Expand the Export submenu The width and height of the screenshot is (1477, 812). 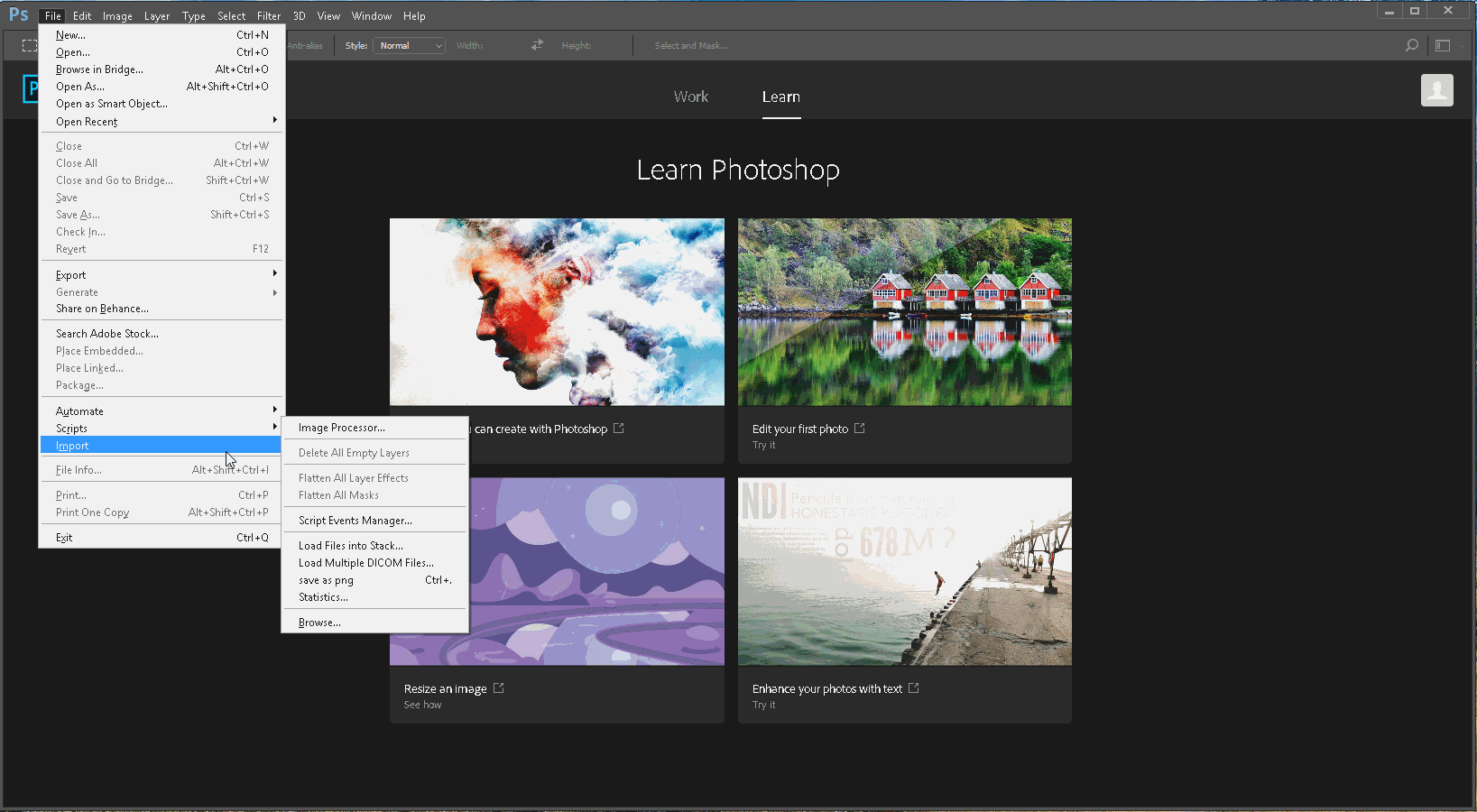tap(162, 274)
